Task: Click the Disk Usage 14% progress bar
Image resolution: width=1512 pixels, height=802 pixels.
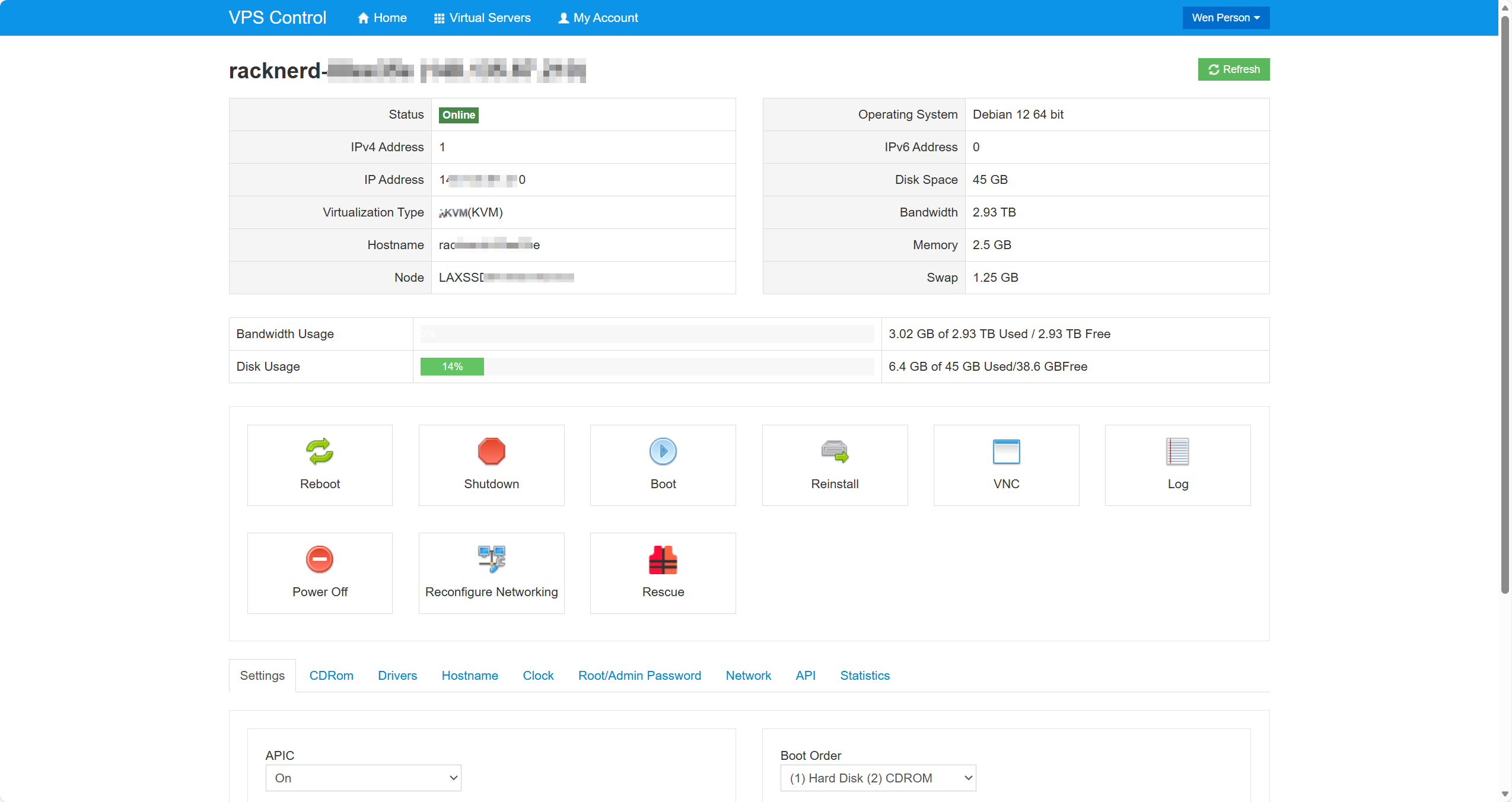Action: [452, 367]
